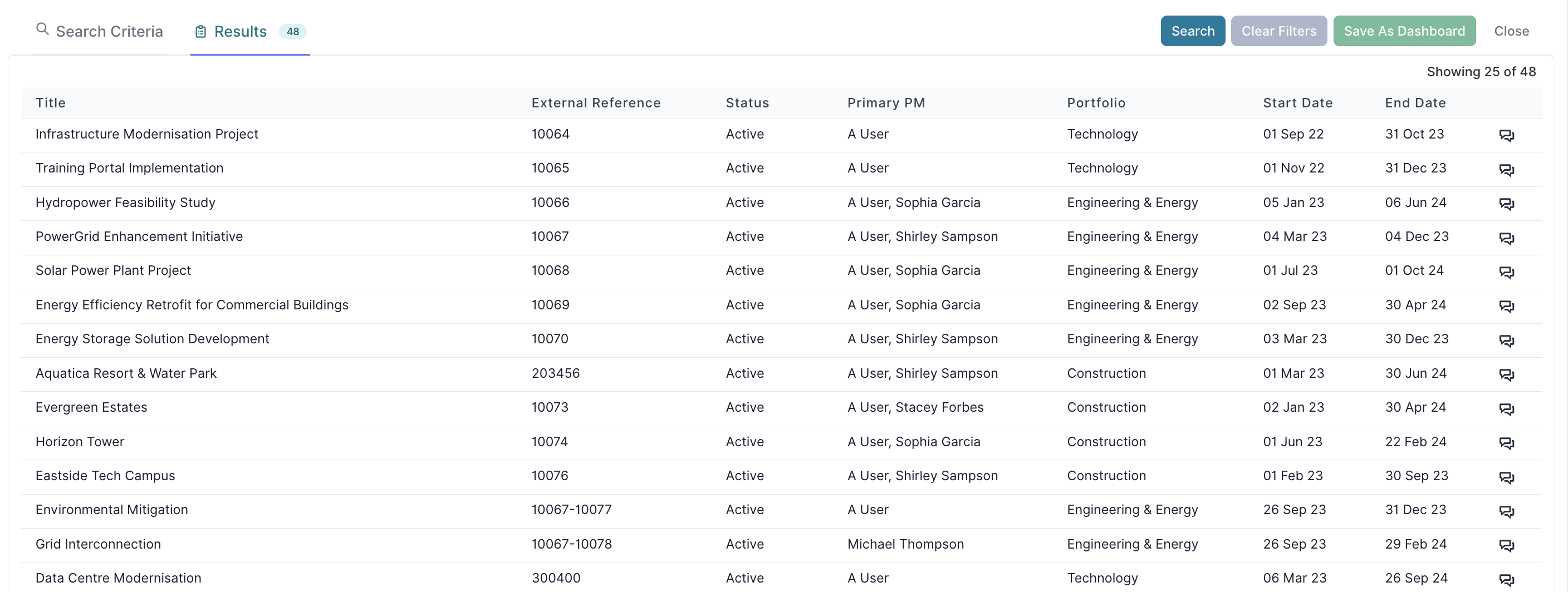Select Grid Interconnection title
Viewport: 1568px width, 592px height.
[x=98, y=544]
